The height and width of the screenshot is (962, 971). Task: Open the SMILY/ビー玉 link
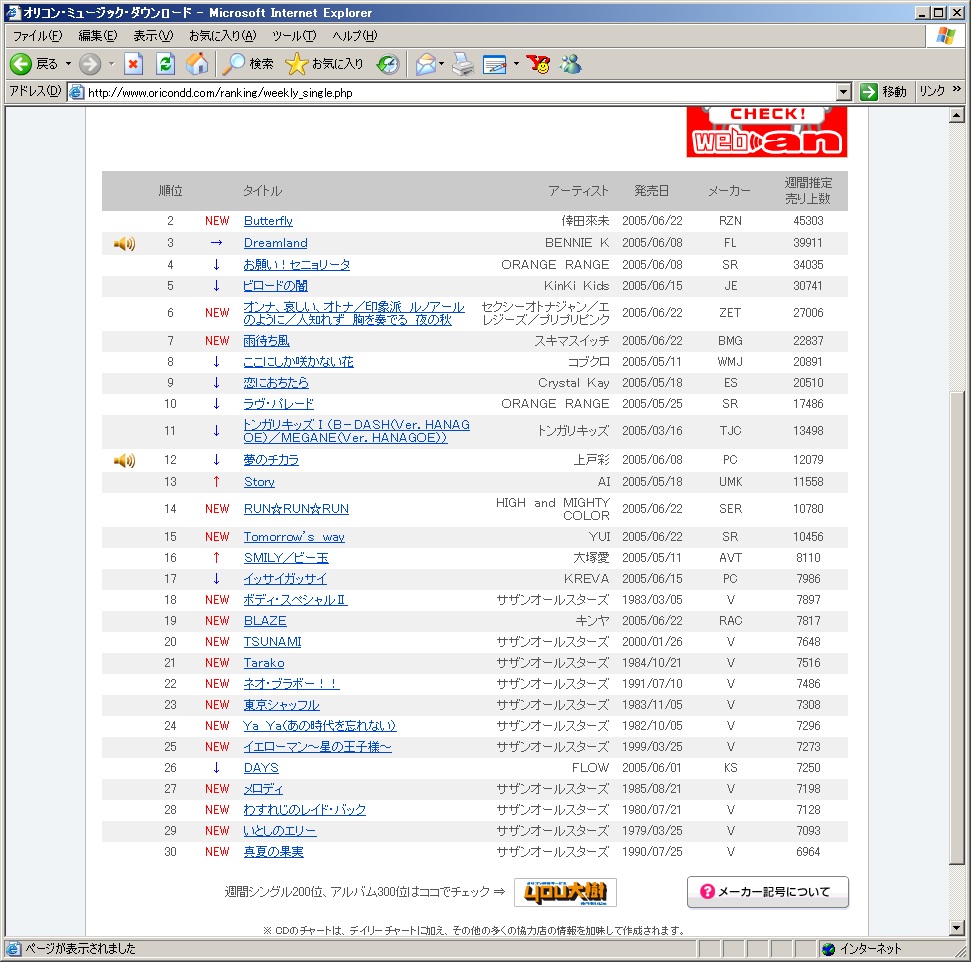[x=286, y=558]
